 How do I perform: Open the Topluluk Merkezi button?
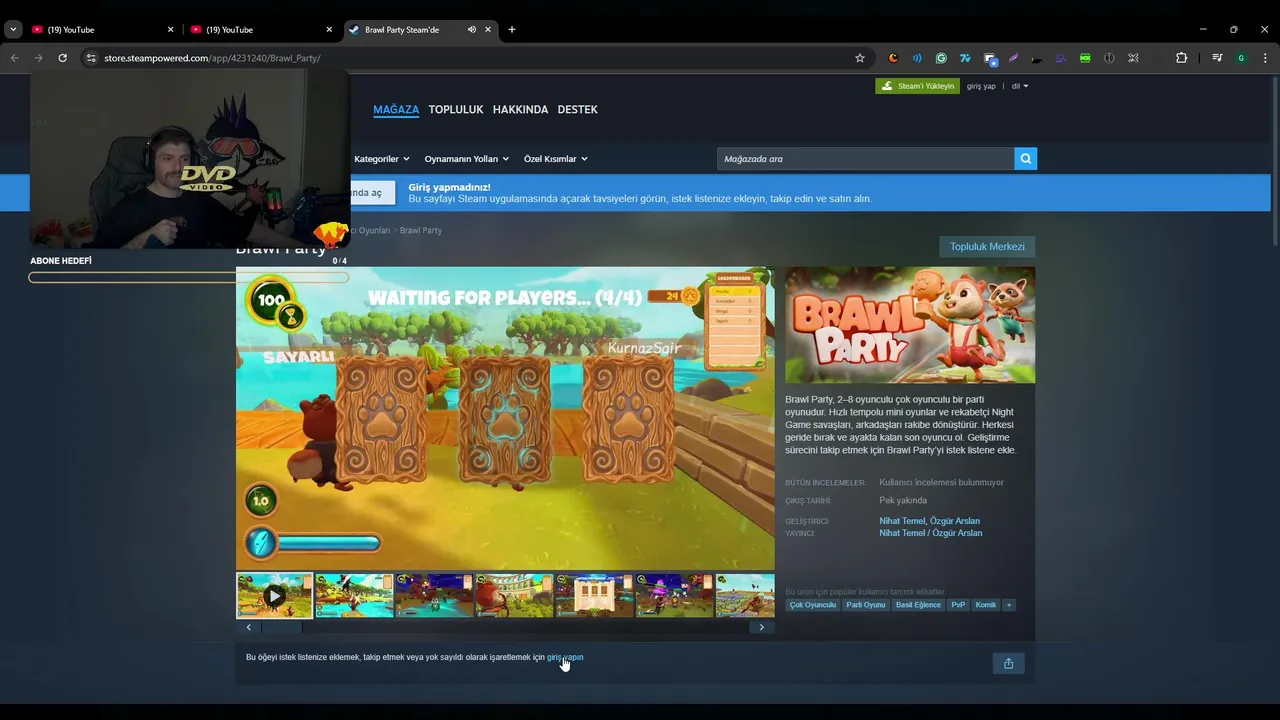[987, 246]
